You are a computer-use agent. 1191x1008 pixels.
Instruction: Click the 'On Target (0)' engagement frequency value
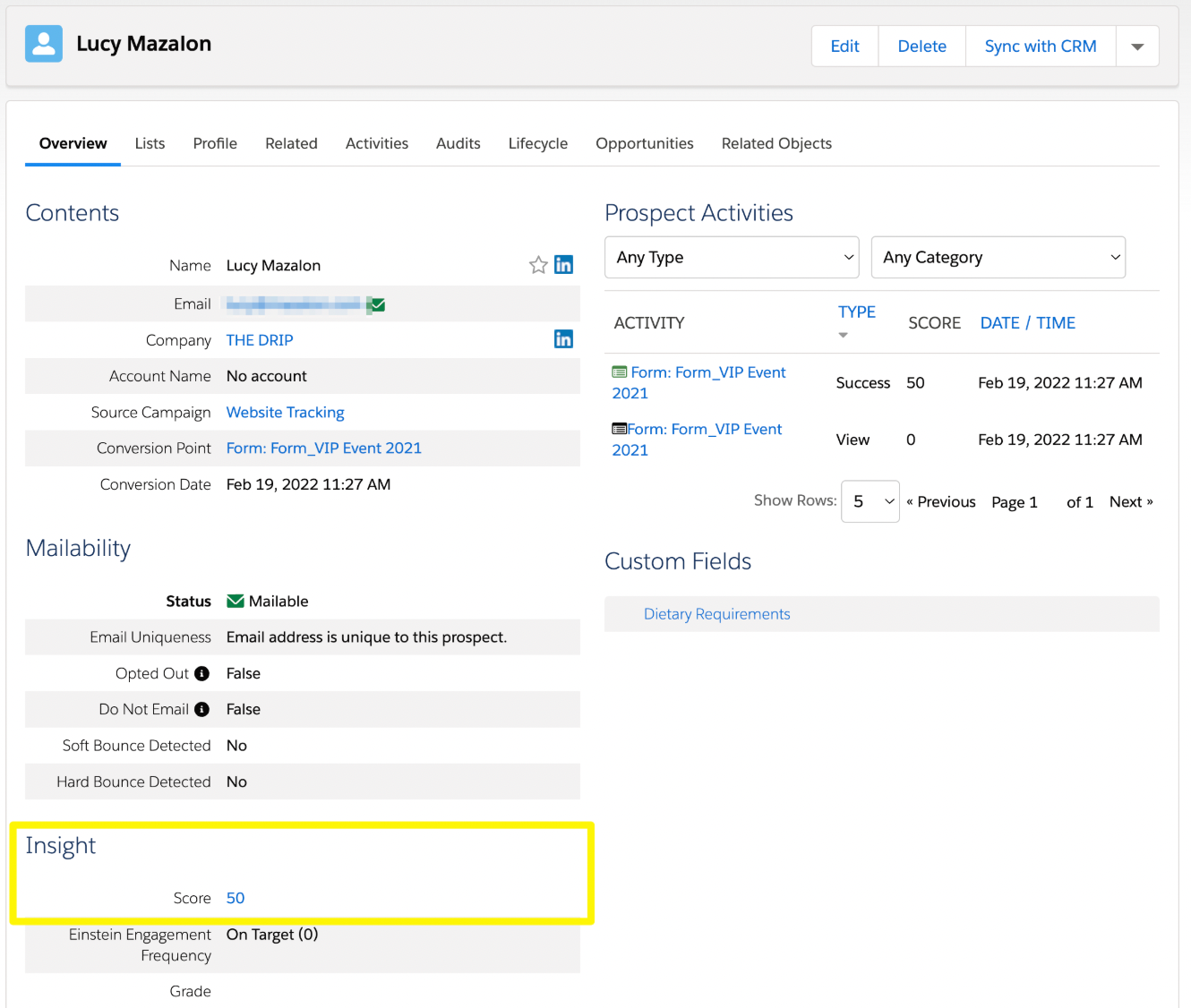(272, 935)
